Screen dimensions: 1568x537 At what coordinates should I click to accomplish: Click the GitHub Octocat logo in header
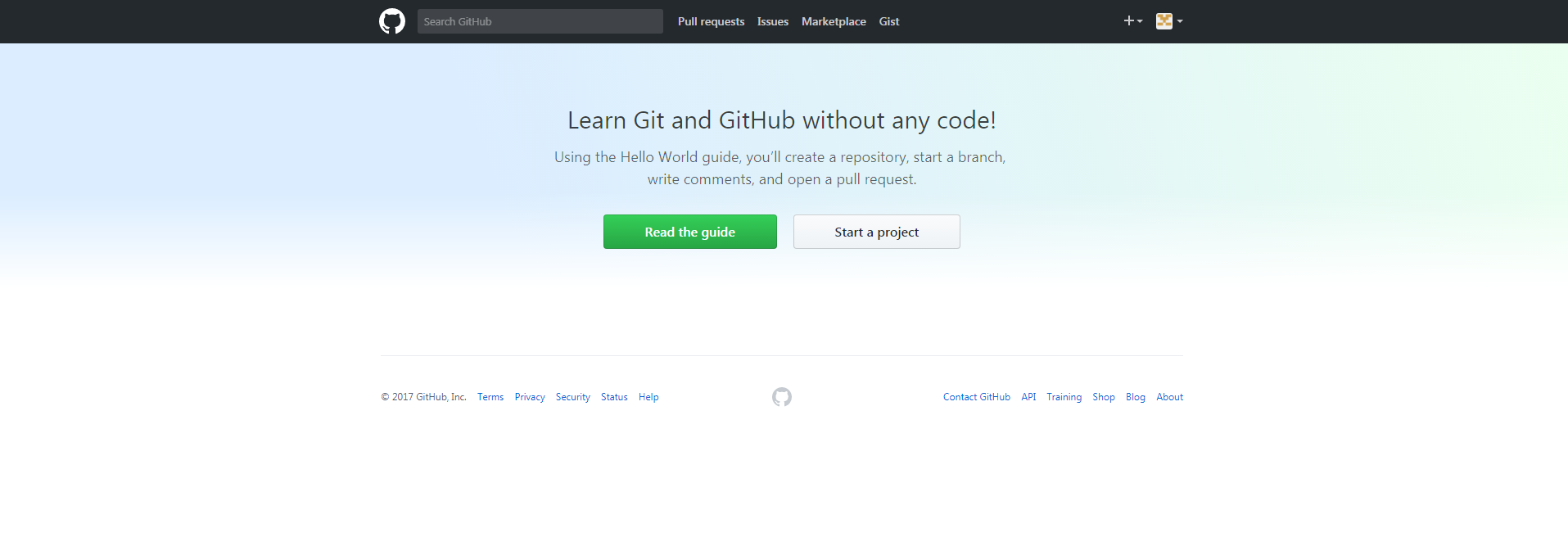click(x=392, y=21)
